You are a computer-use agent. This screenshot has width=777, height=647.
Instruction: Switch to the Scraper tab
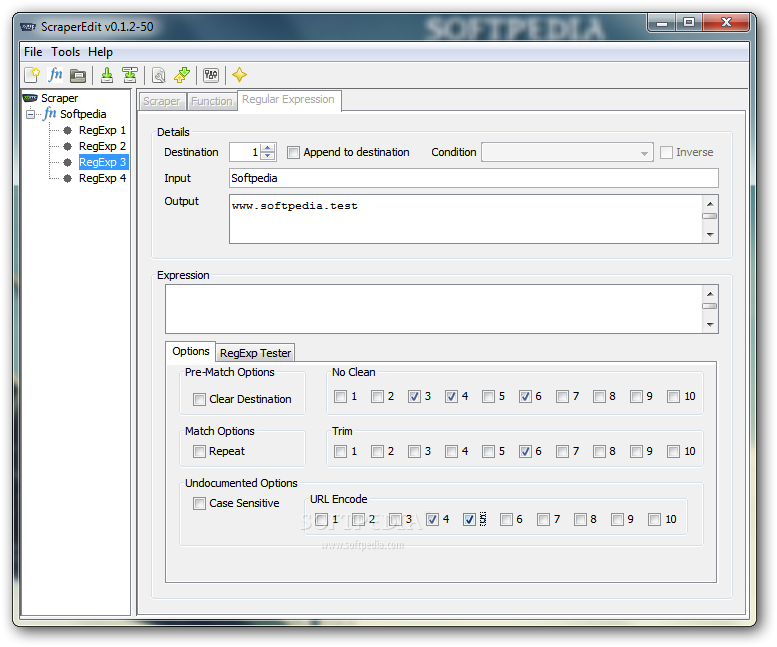pyautogui.click(x=162, y=102)
